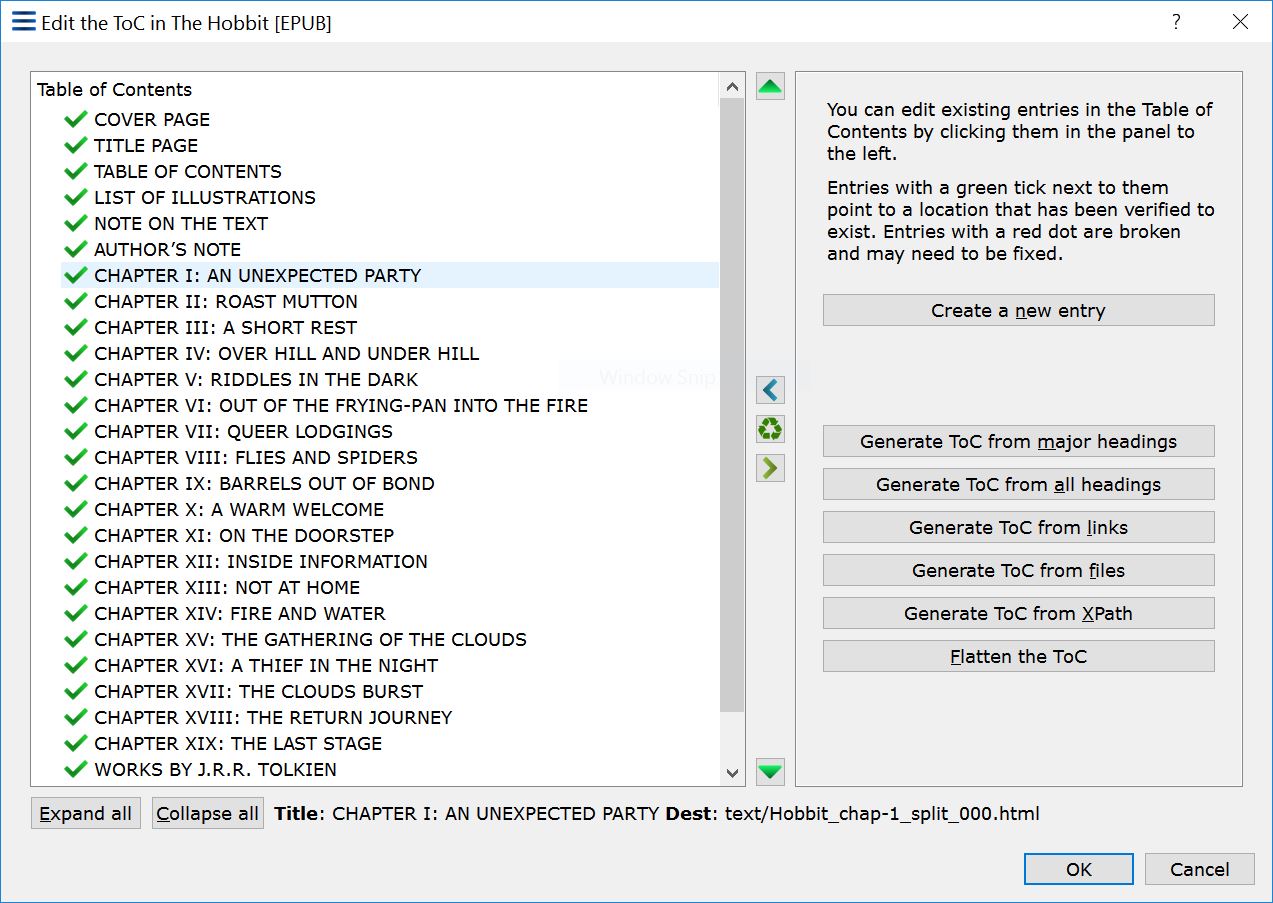Viewport: 1273px width, 903px height.
Task: Generate ToC from all headings
Action: [1018, 484]
